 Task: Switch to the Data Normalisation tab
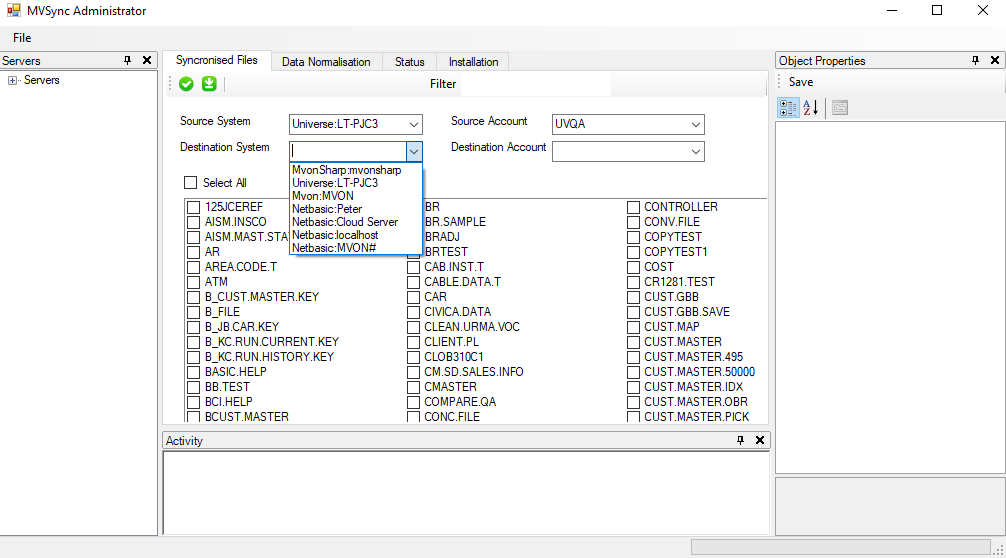326,62
